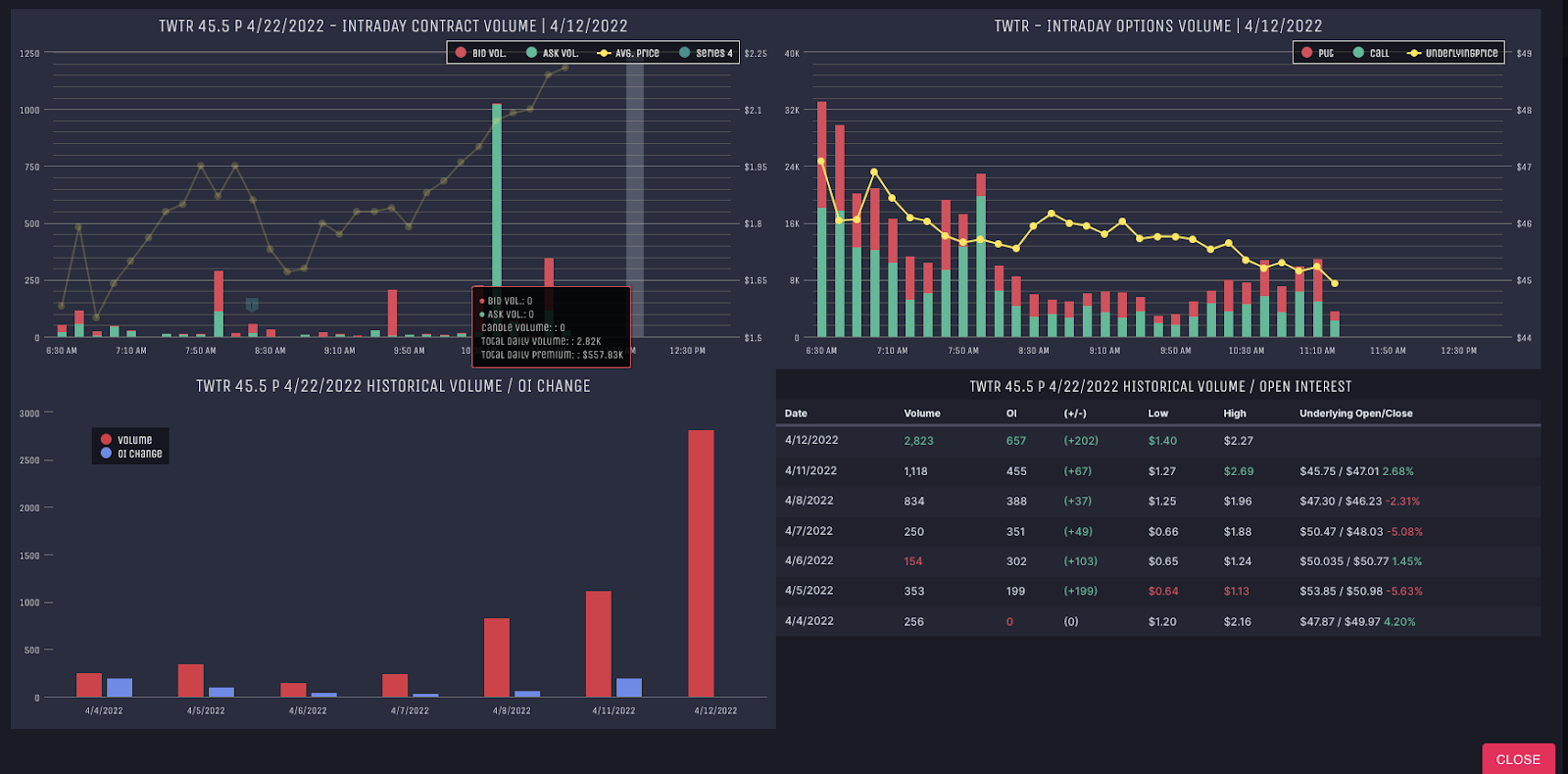Select the 4/12/2022 date cell in the table
Screen dimensions: 1568x774
pos(811,440)
